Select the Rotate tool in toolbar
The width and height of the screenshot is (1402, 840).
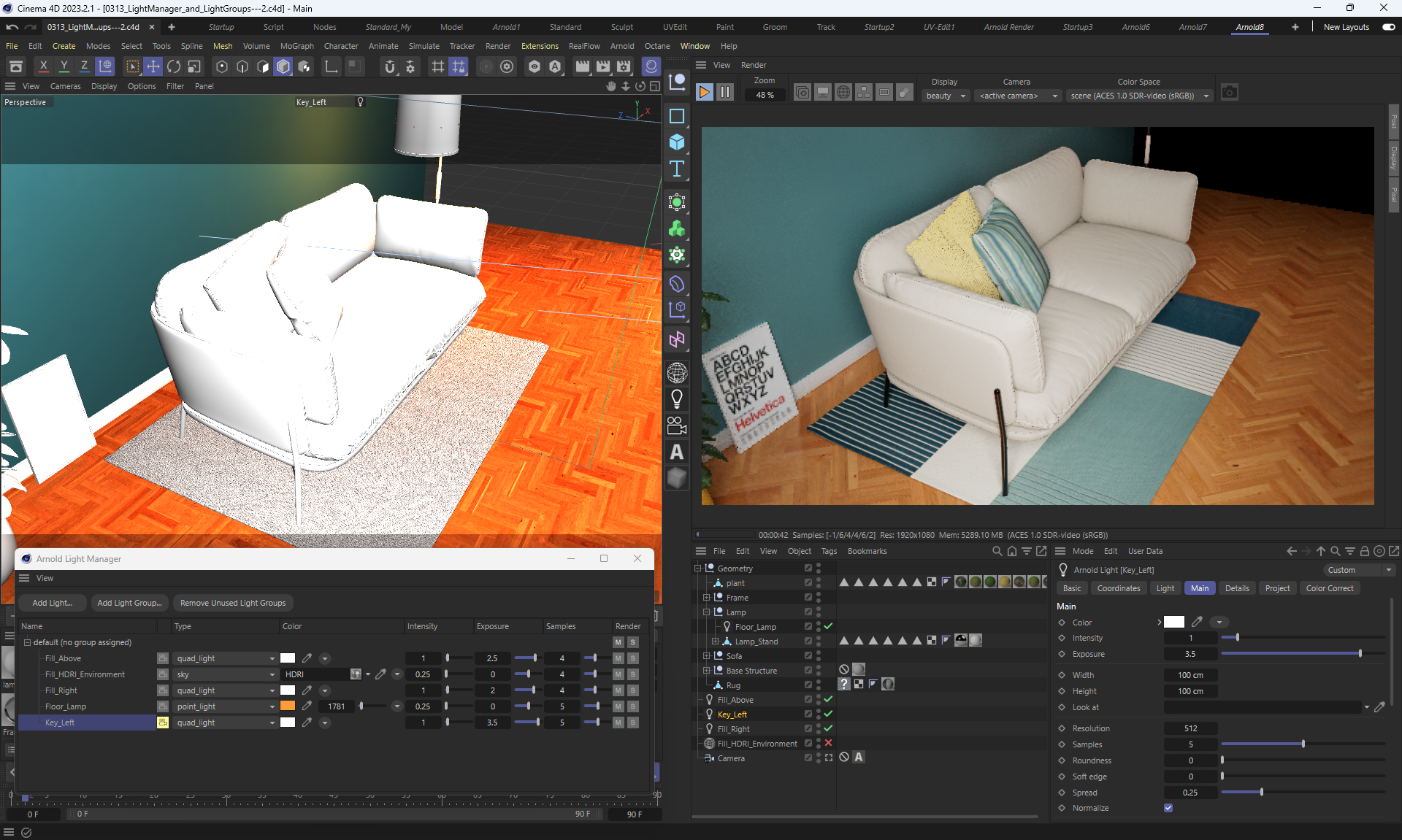tap(174, 67)
